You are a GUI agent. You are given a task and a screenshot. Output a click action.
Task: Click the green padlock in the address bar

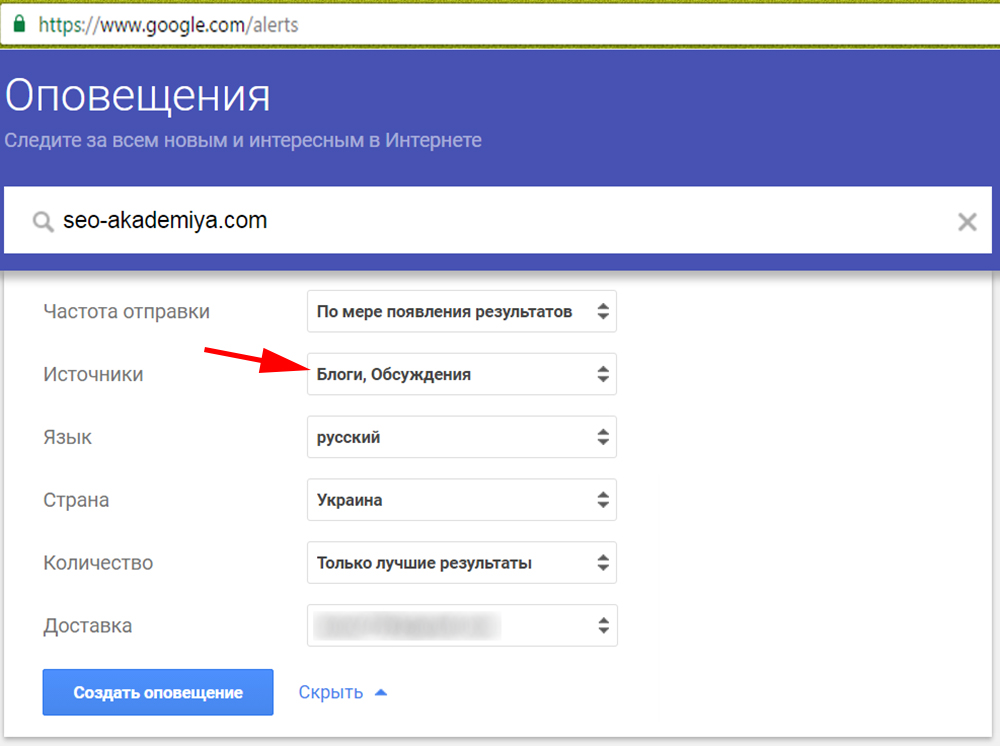coord(19,25)
